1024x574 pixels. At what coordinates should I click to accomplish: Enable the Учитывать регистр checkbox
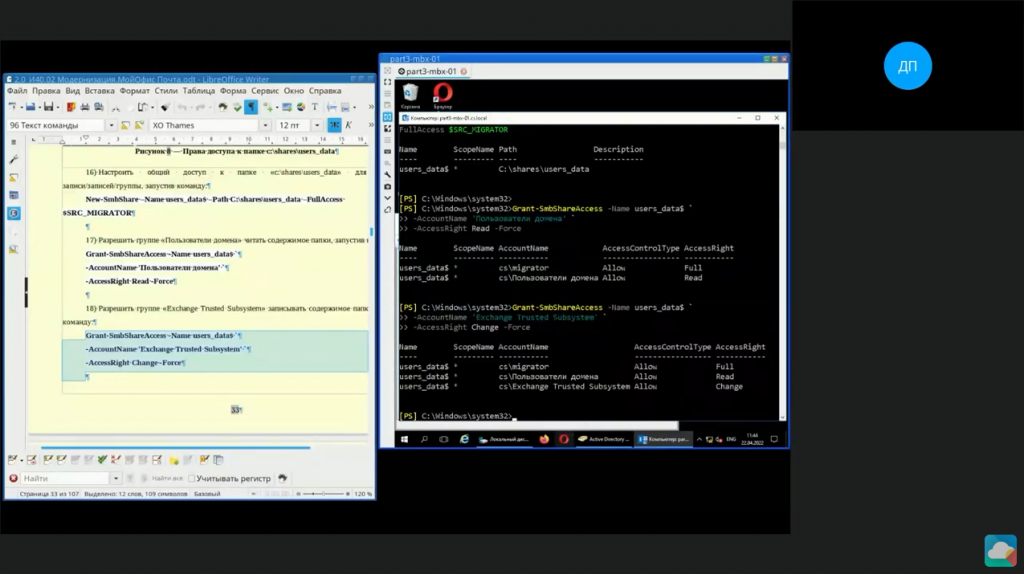191,479
